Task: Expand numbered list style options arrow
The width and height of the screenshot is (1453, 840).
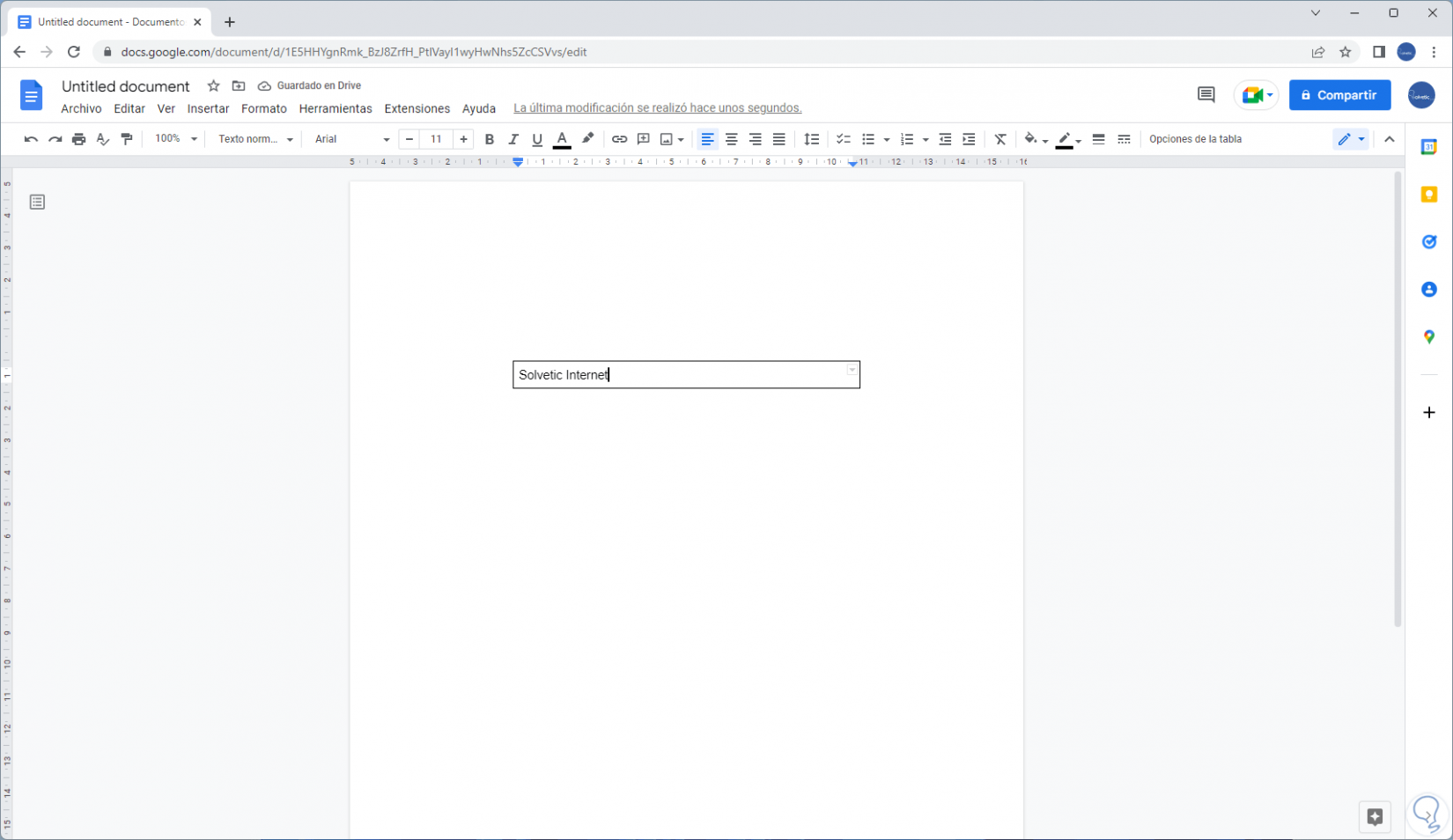Action: (926, 140)
